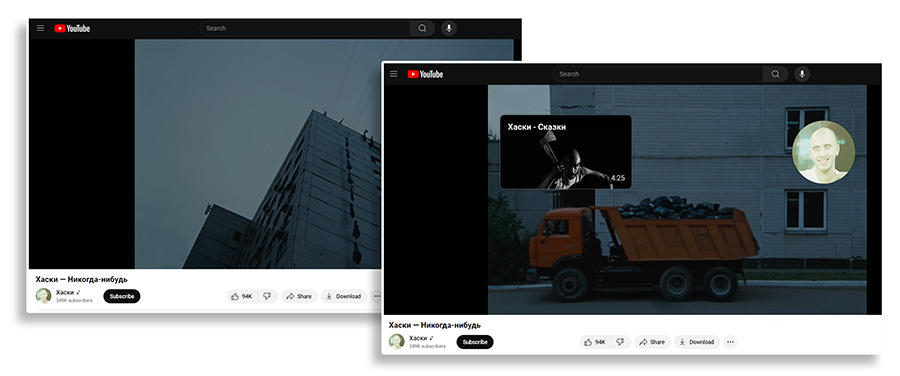Click Search field in front window
Viewport: 900px width, 376px height.
coord(658,74)
